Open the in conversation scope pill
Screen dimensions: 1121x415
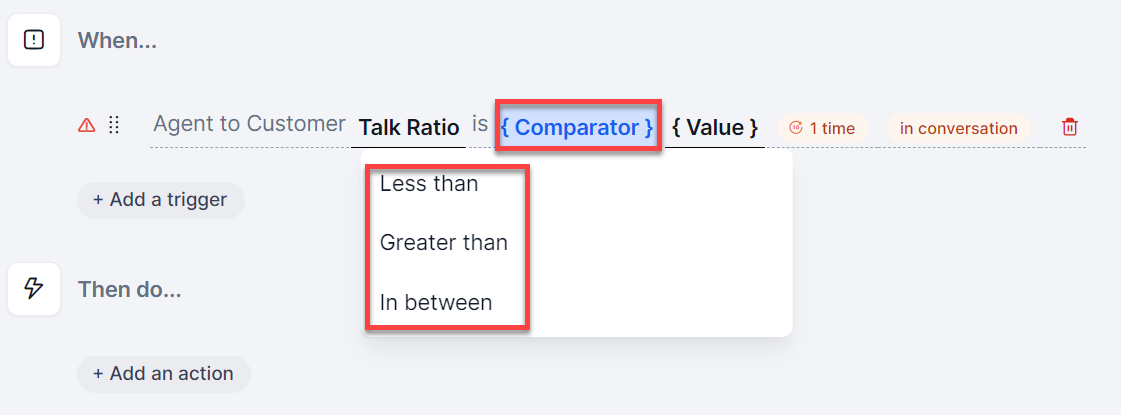click(958, 128)
